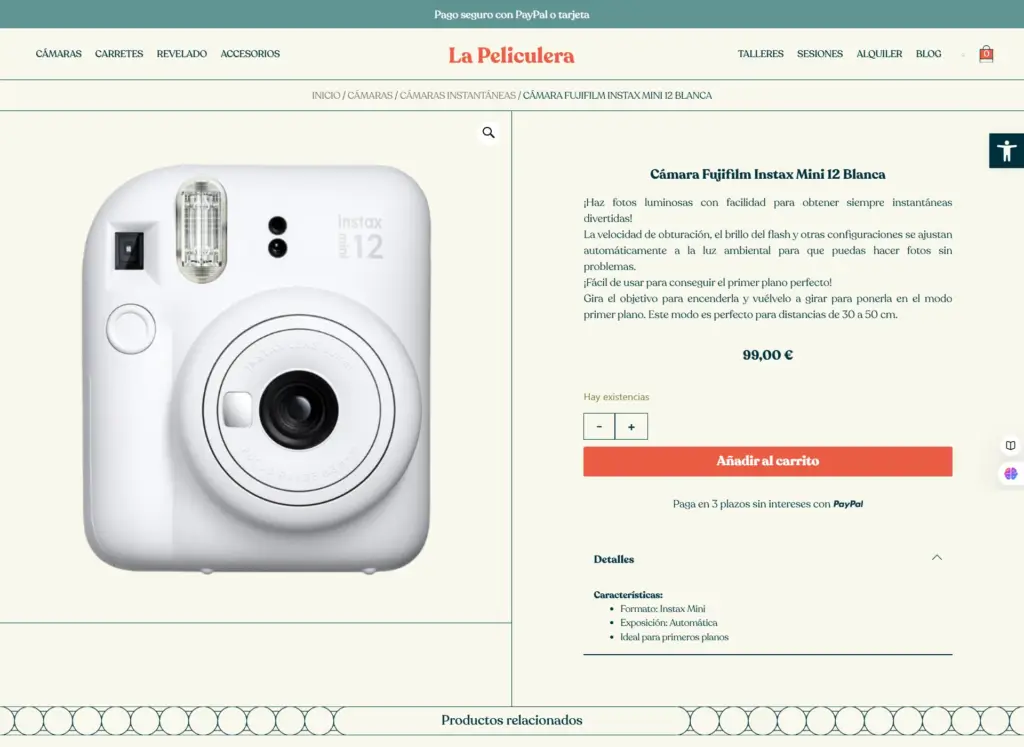Open the Accesorios menu item
This screenshot has height=747, width=1024.
point(250,54)
